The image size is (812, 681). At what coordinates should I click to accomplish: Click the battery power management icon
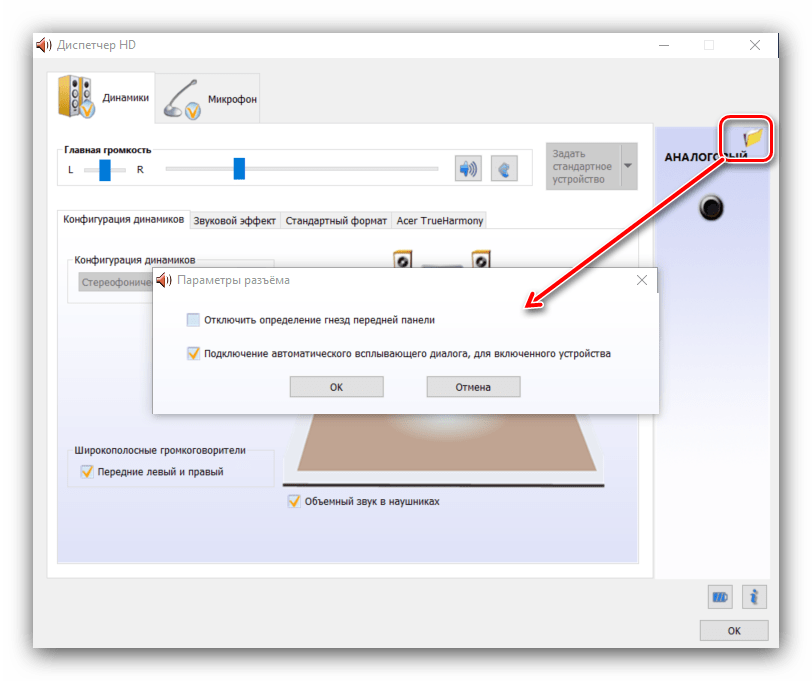720,597
